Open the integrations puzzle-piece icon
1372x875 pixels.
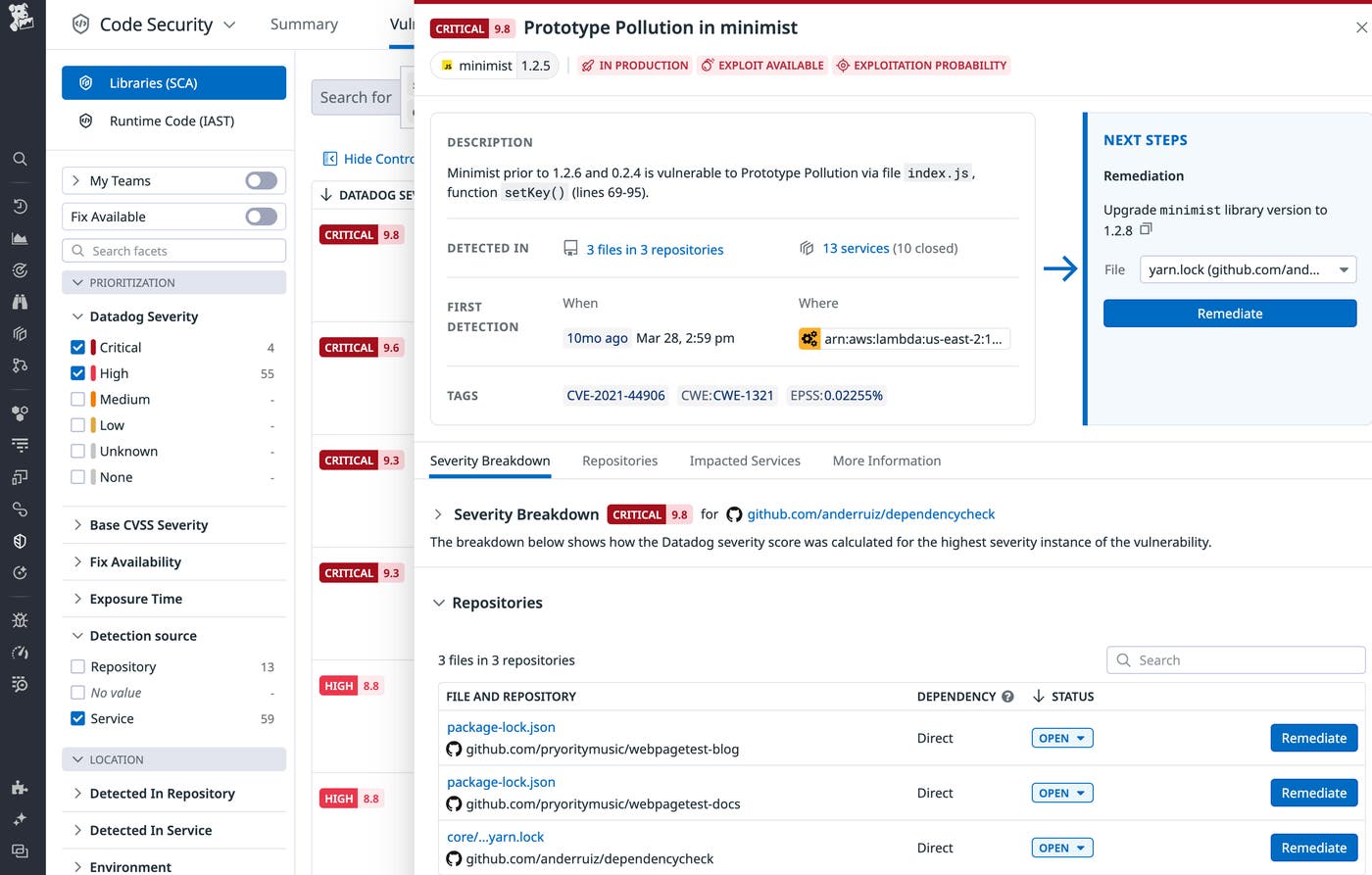pyautogui.click(x=21, y=787)
